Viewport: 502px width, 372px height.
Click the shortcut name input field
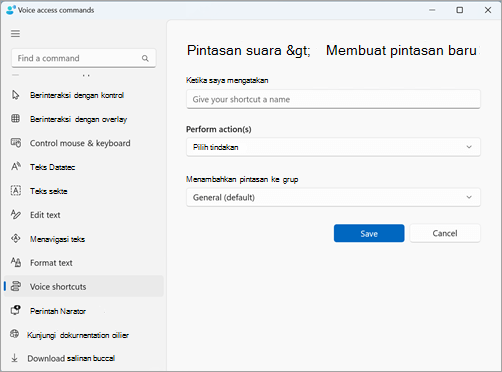click(333, 99)
